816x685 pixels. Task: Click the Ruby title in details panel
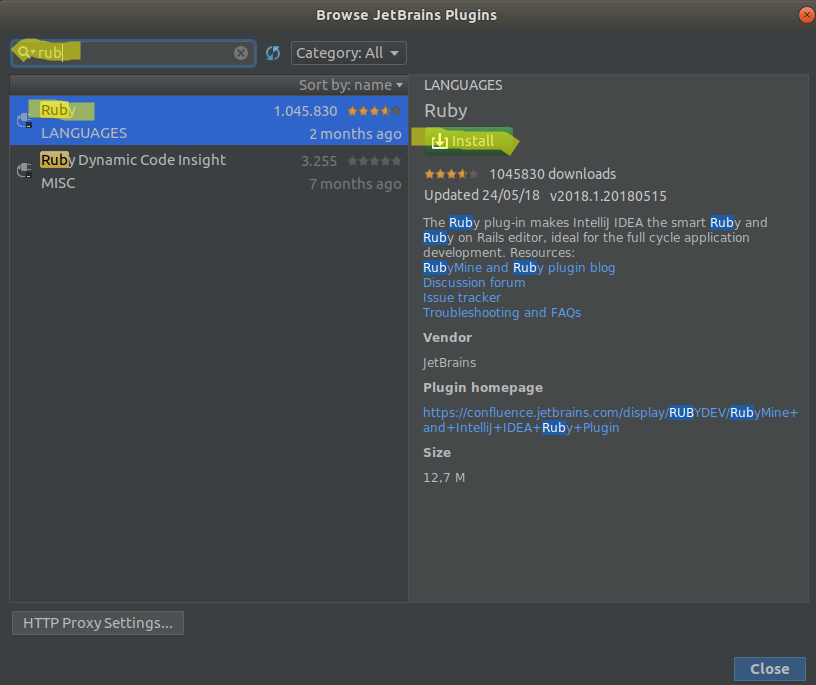pyautogui.click(x=445, y=111)
